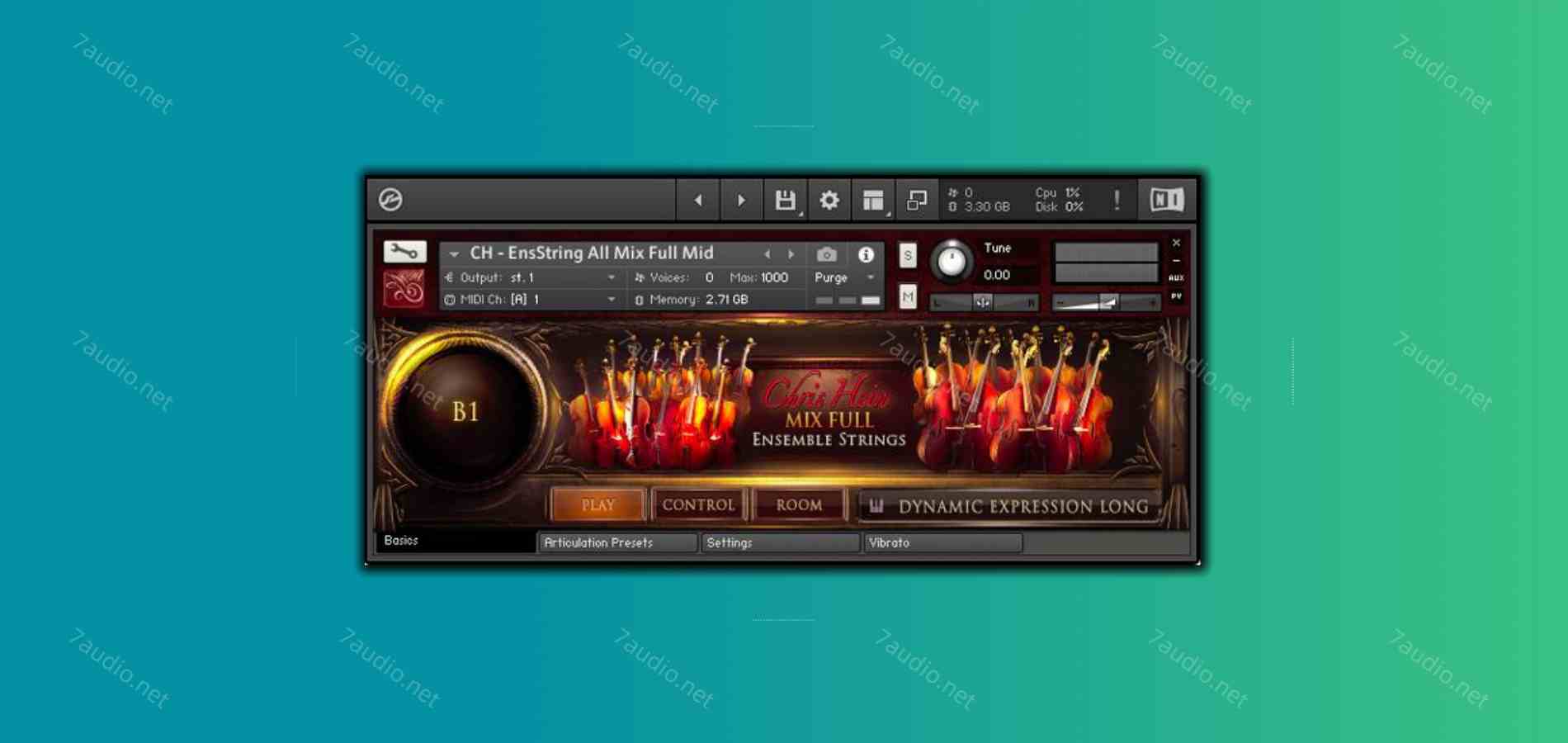Image resolution: width=1568 pixels, height=743 pixels.
Task: Toggle the AUX sends button
Action: [x=1176, y=278]
